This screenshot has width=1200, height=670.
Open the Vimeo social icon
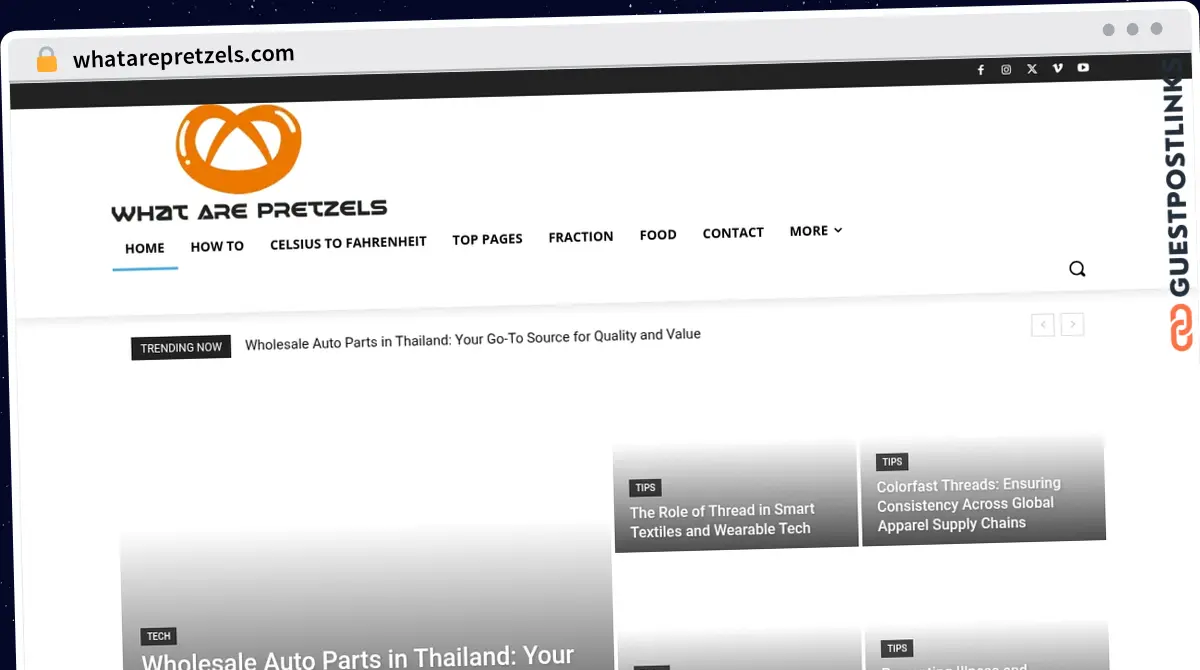click(1058, 68)
